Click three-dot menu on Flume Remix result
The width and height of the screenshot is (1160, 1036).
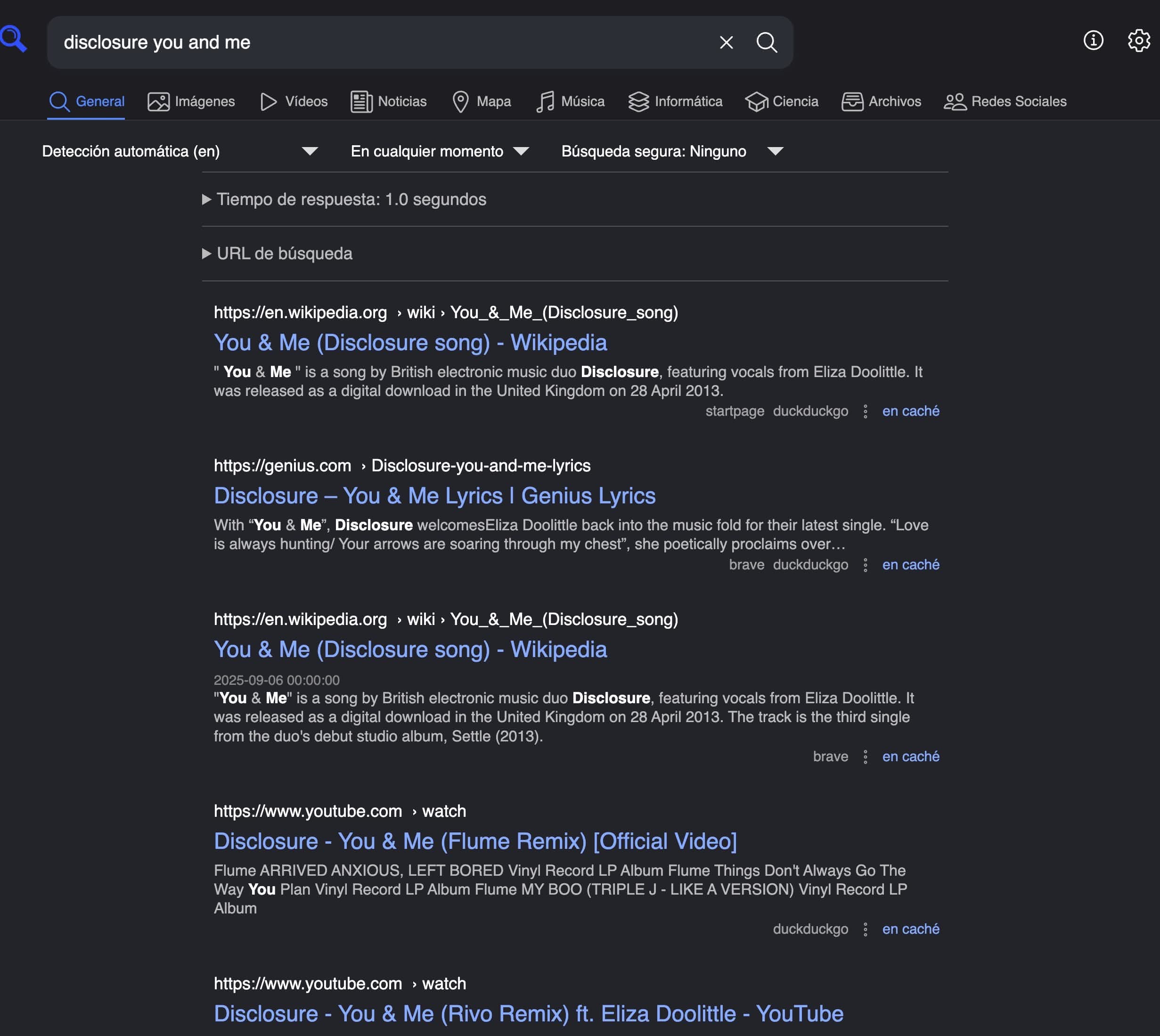865,929
